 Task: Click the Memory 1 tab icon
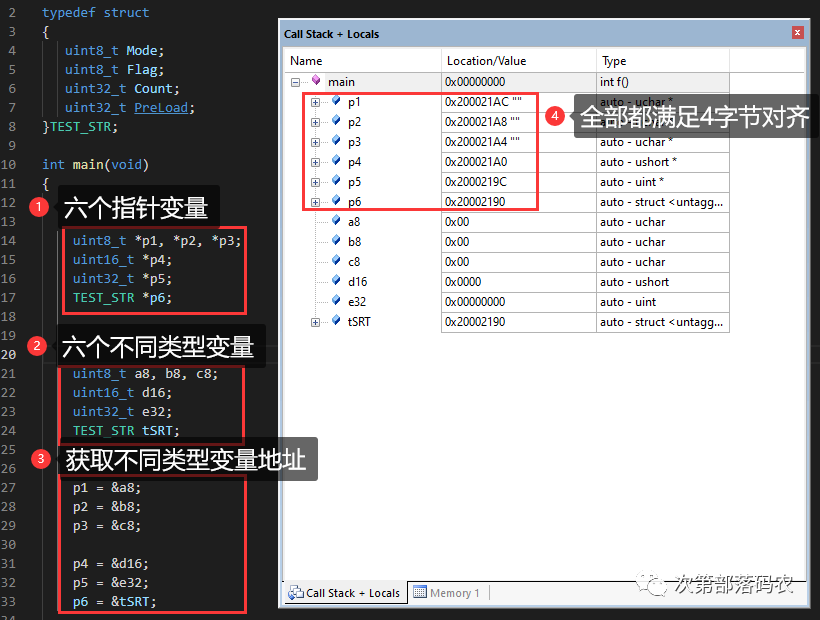point(419,592)
